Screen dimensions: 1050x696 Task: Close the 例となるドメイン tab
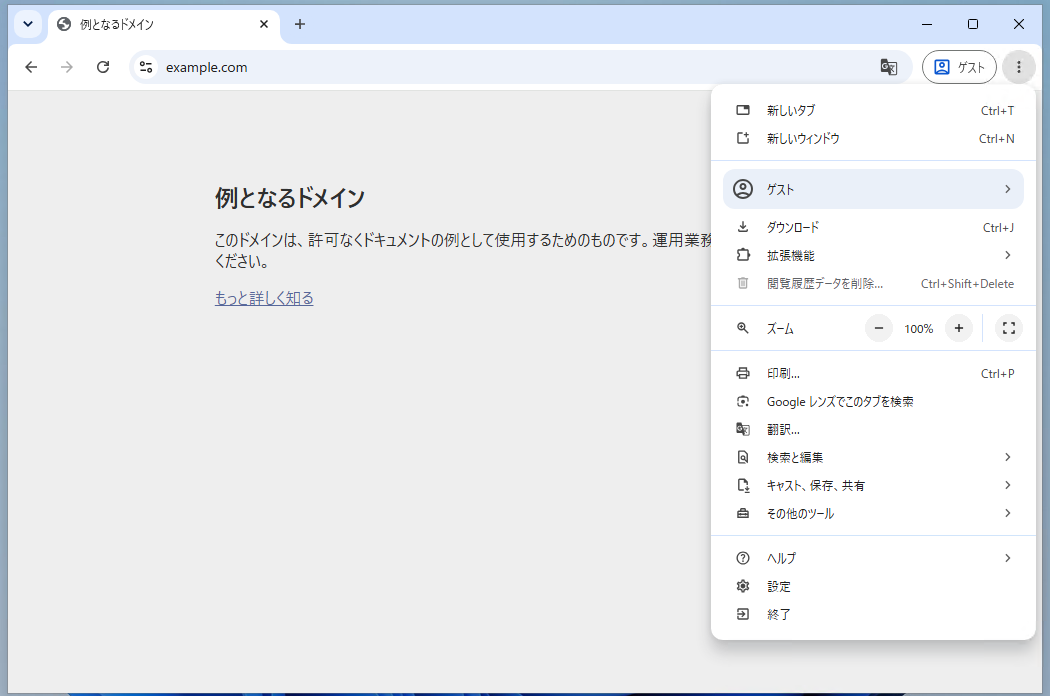click(x=264, y=24)
